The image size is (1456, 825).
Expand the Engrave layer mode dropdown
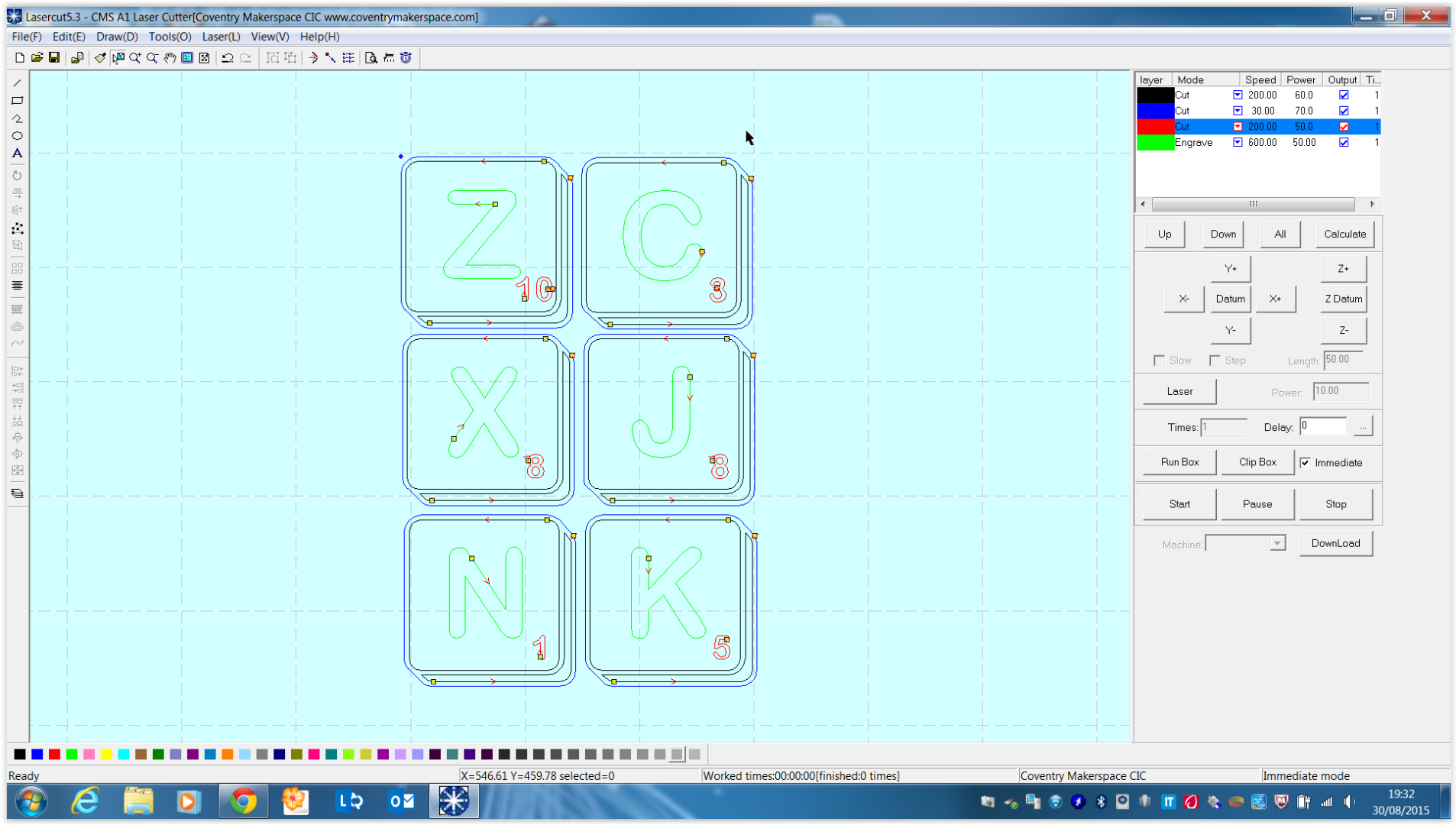coord(1238,142)
